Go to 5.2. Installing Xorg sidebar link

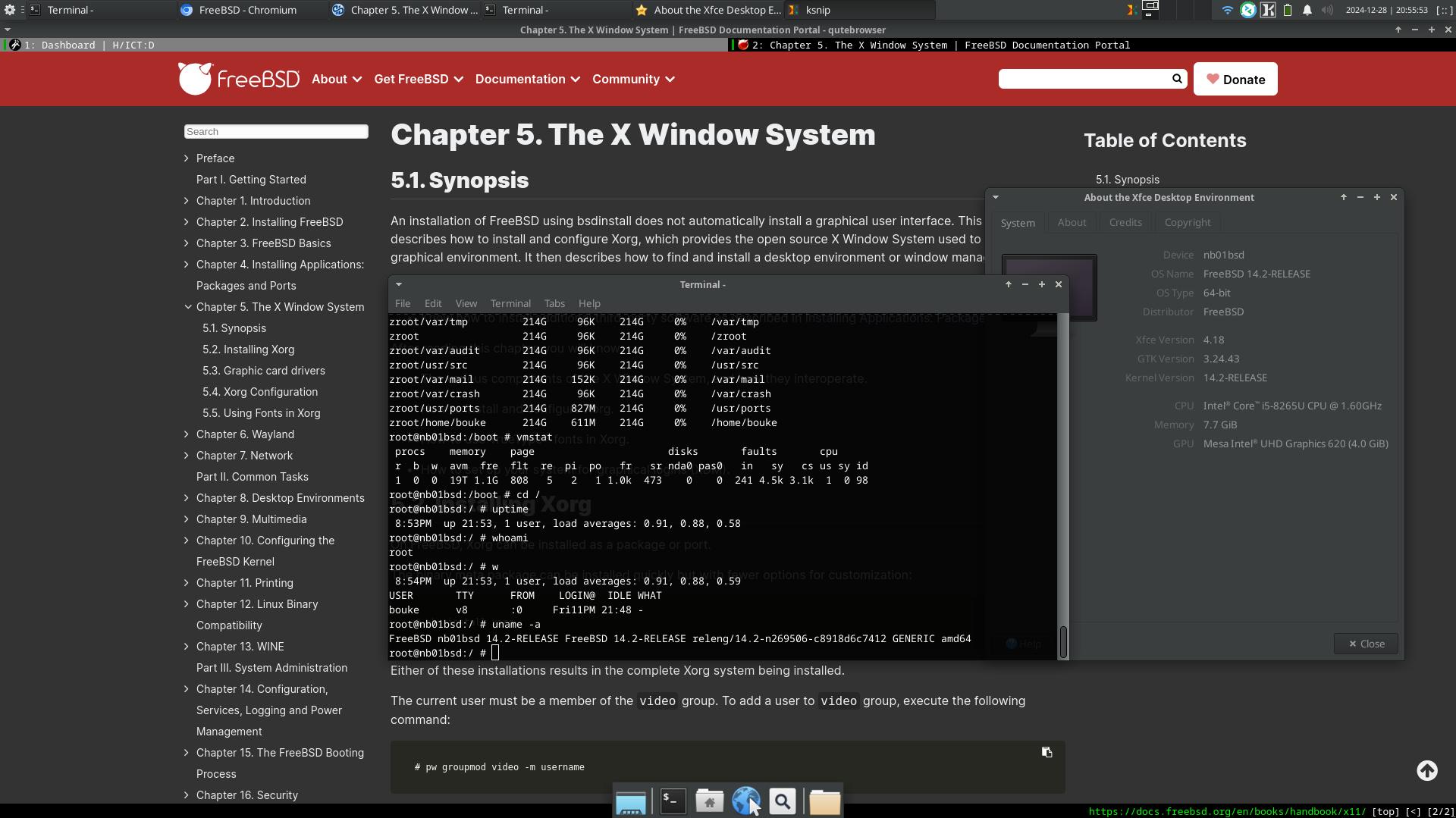click(248, 349)
